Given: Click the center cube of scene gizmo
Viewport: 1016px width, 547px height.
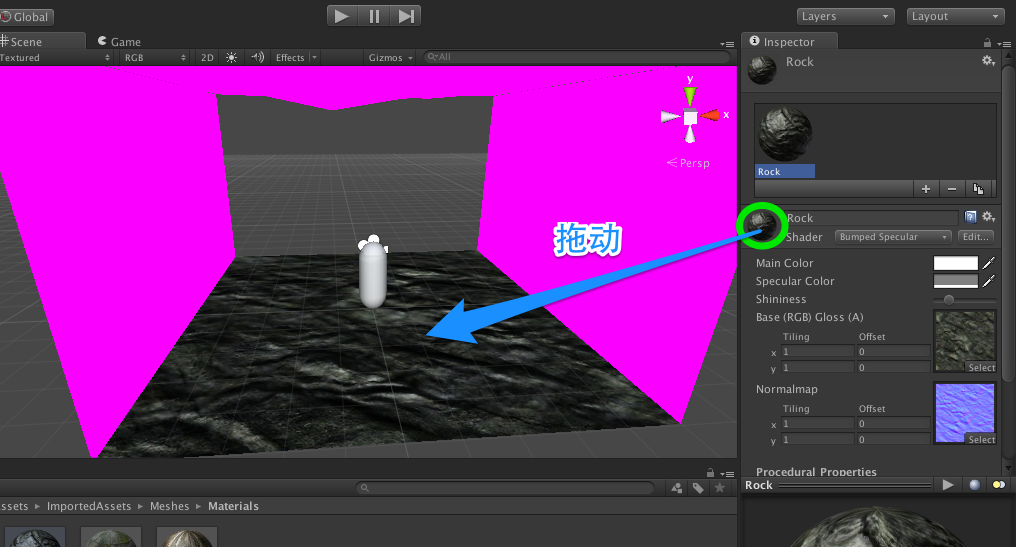Looking at the screenshot, I should 690,118.
